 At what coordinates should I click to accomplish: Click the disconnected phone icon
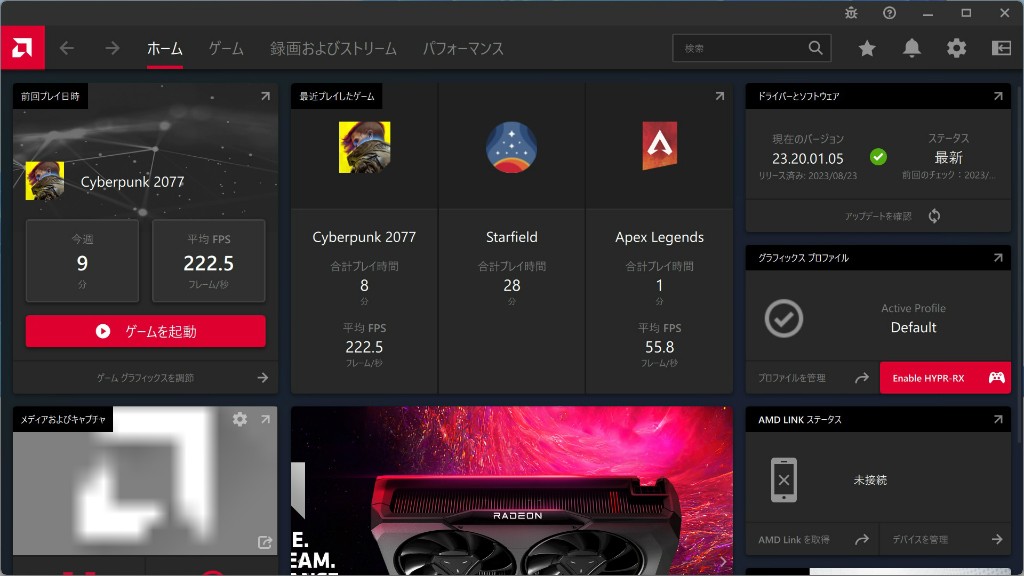[x=784, y=480]
